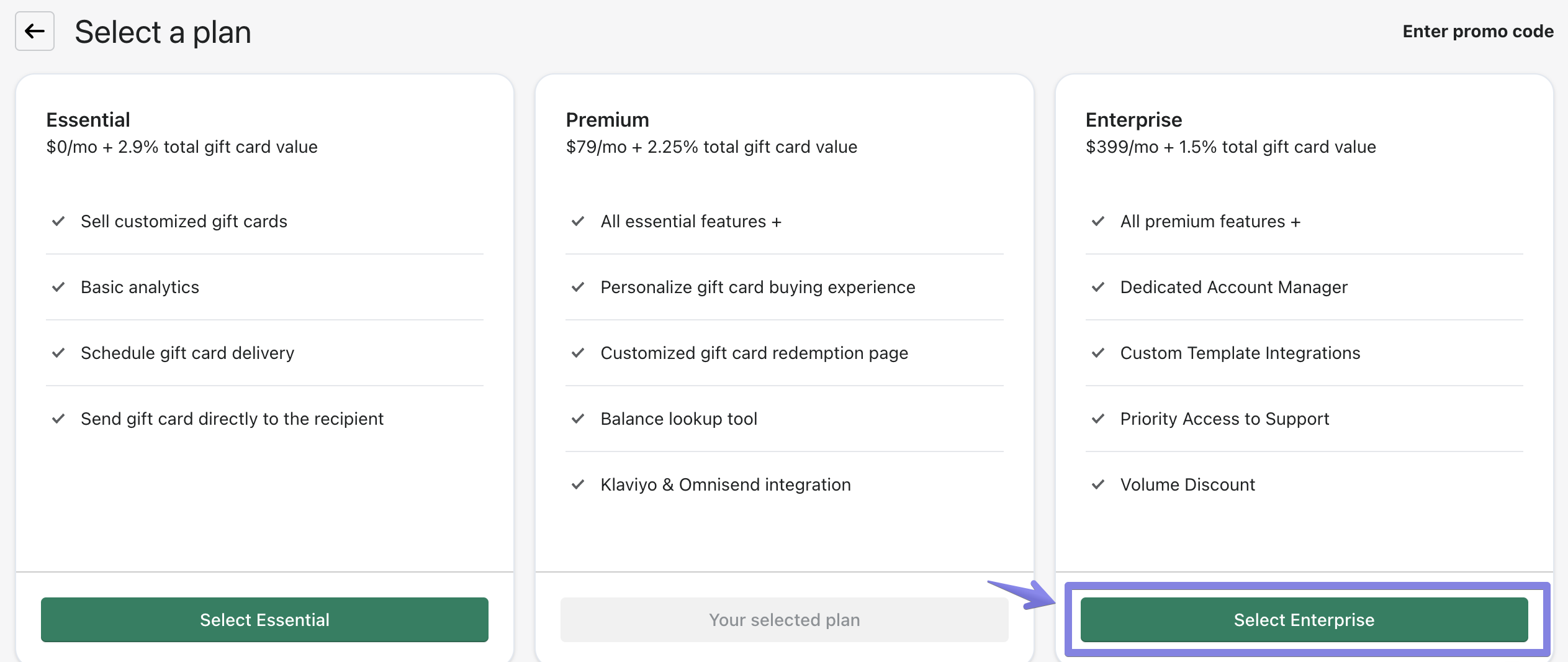Click checkmark beside Balance lookup tool
1568x662 pixels.
578,419
